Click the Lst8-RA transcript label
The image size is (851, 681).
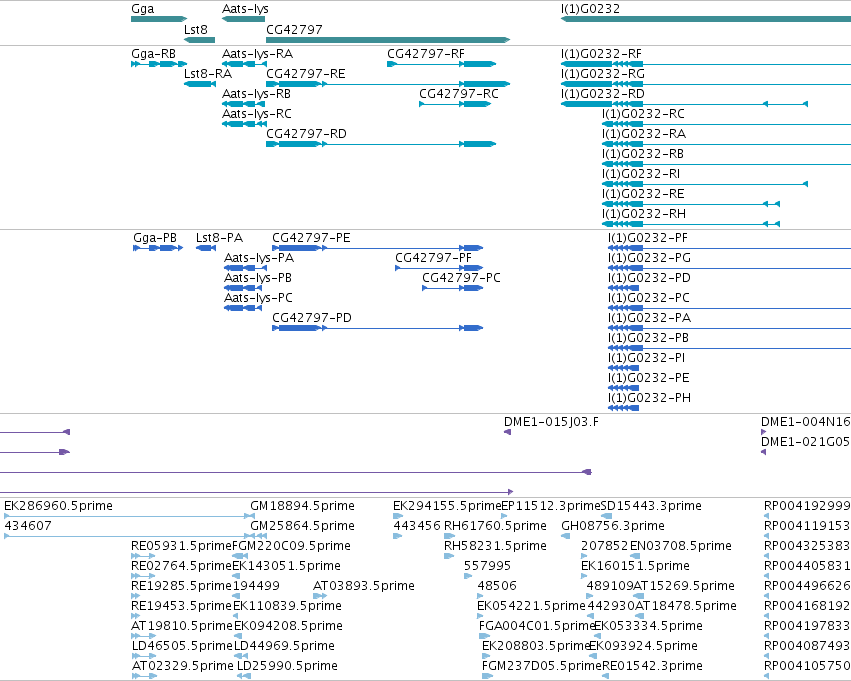[208, 74]
